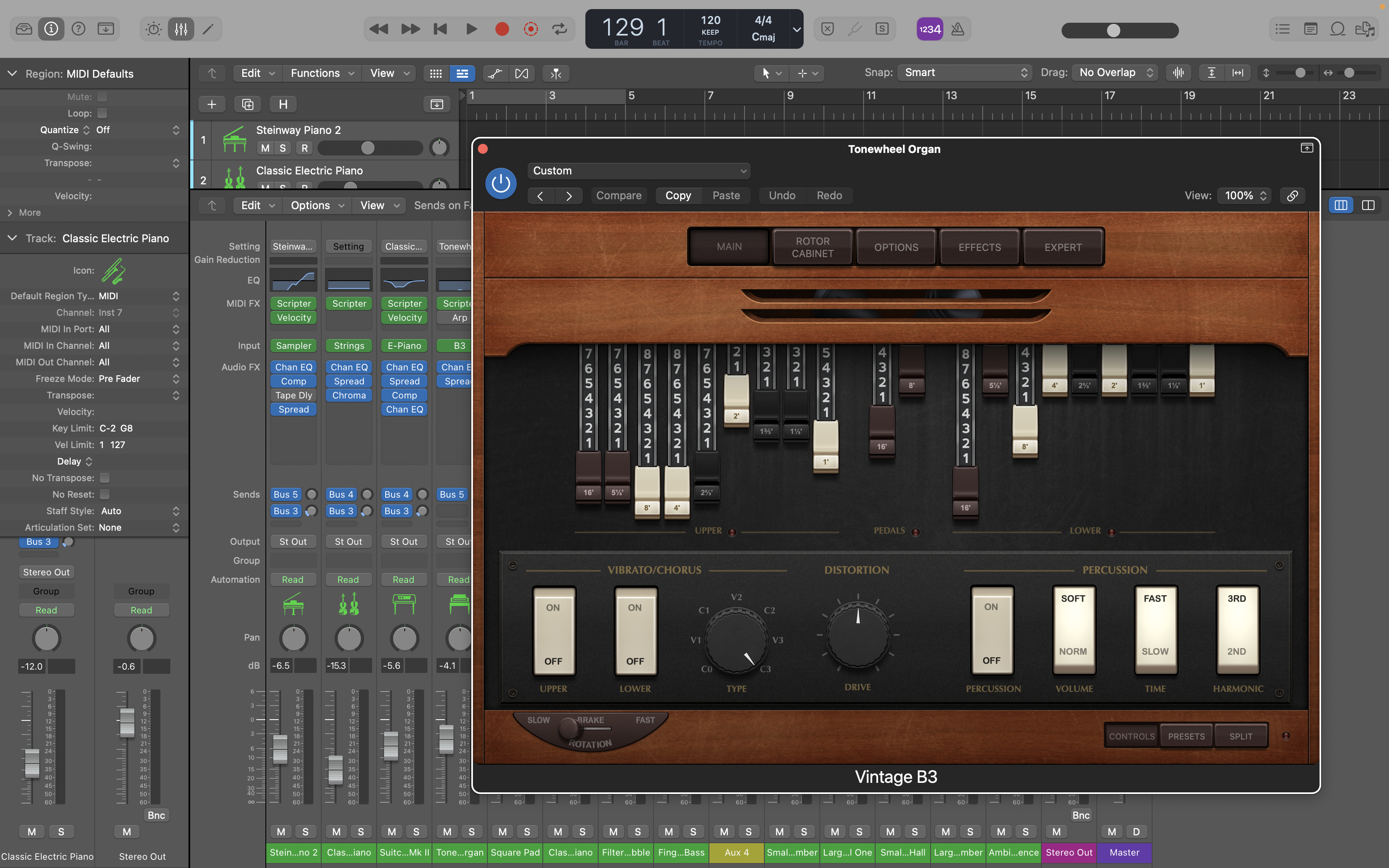Open the List Editors icon

[x=1283, y=29]
